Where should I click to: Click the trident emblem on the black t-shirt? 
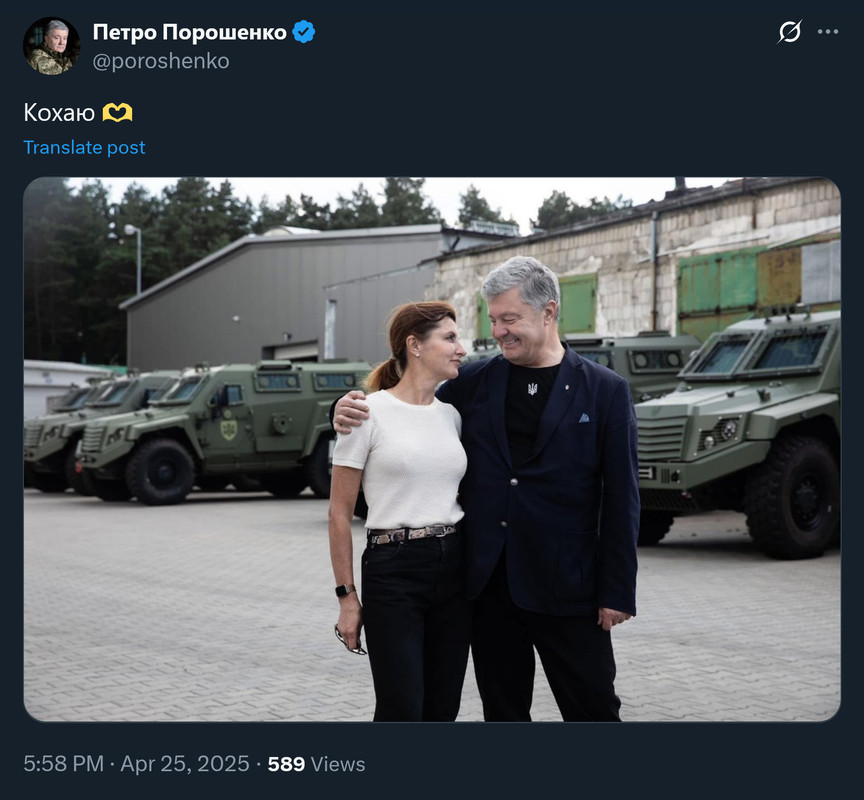click(532, 390)
